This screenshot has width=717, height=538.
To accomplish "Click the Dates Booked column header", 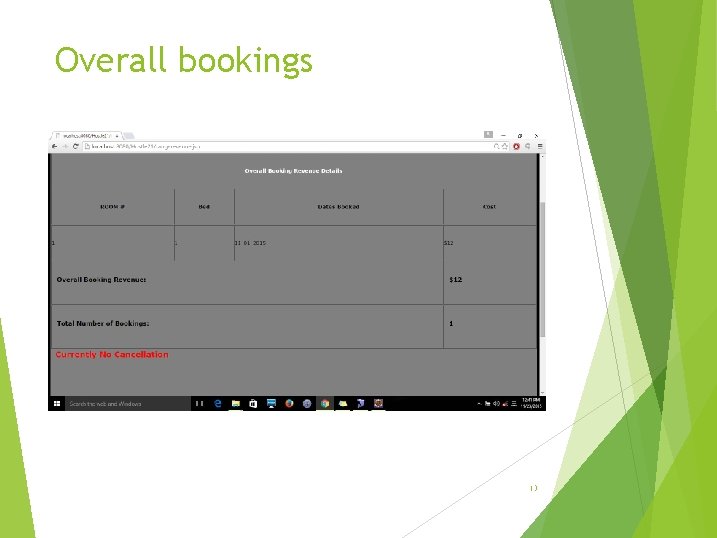I will point(338,207).
